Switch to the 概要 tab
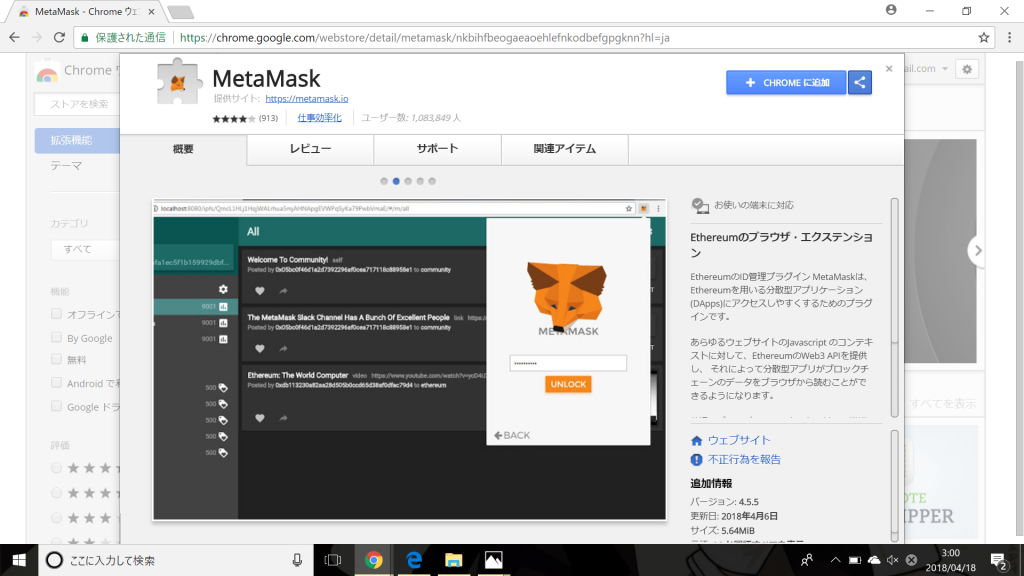The image size is (1024, 576). [183, 150]
